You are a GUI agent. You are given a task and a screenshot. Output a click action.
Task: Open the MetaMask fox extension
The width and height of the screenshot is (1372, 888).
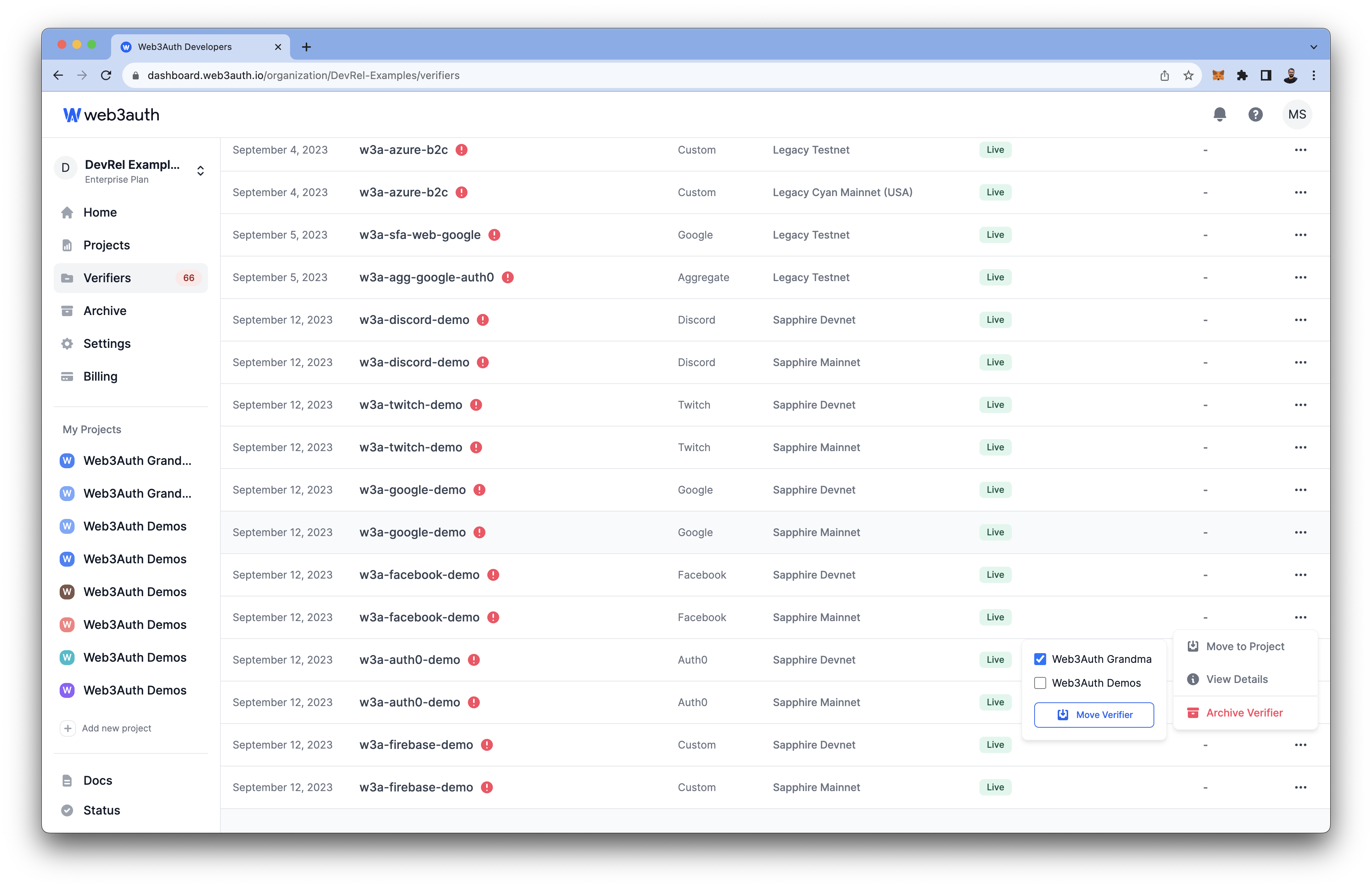[x=1218, y=75]
